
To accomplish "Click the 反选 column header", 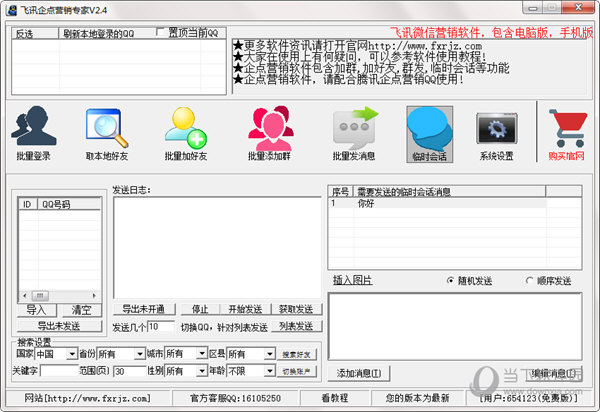I will point(35,34).
